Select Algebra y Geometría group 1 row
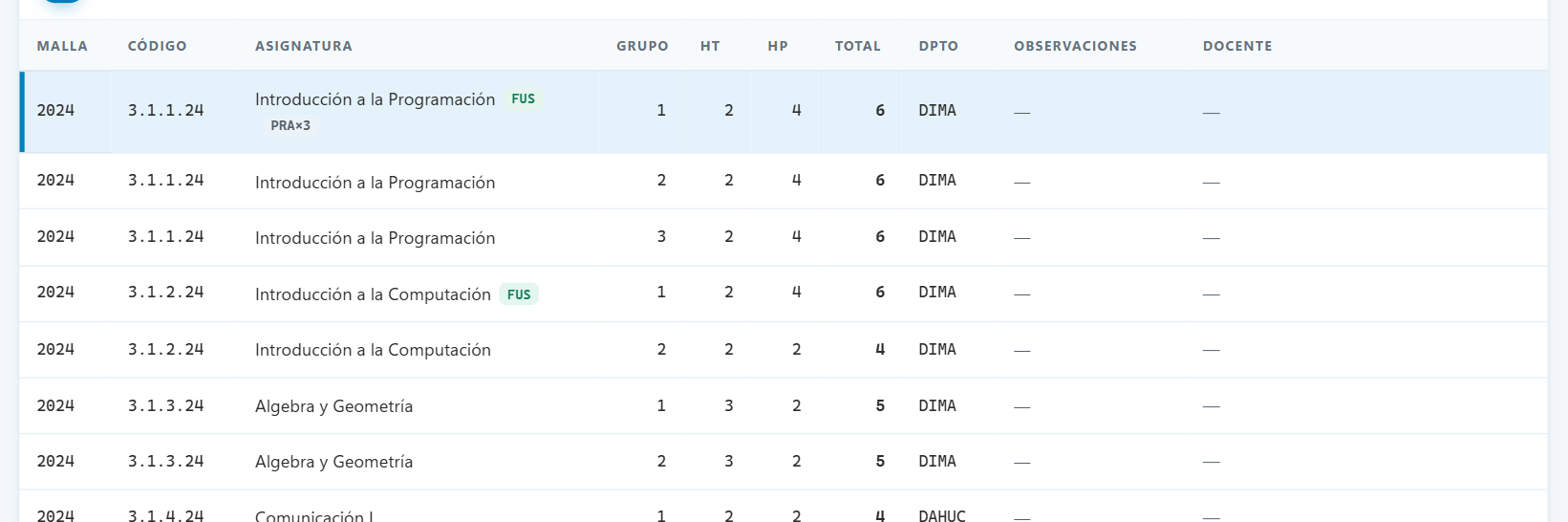The width and height of the screenshot is (1568, 522). point(784,406)
